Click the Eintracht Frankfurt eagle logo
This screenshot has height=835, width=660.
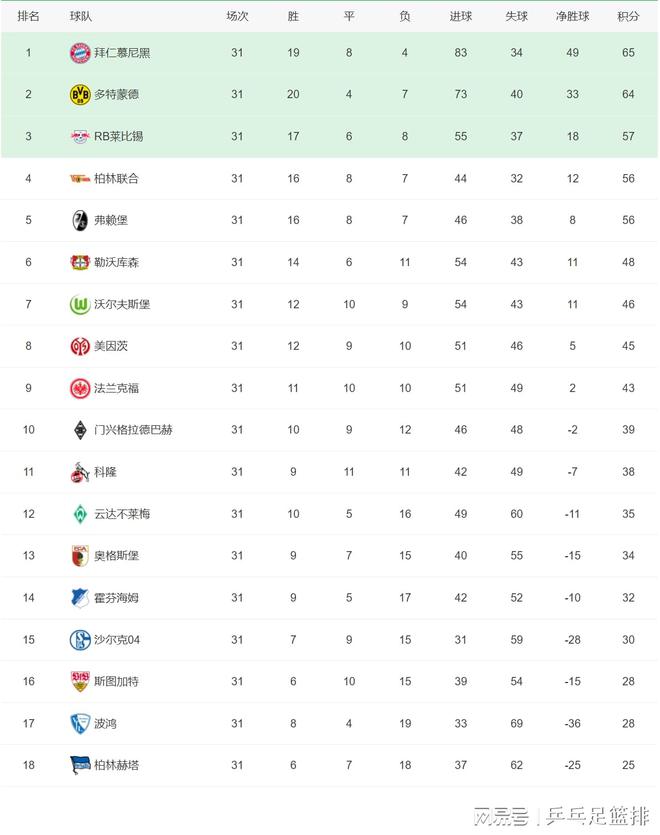click(80, 388)
